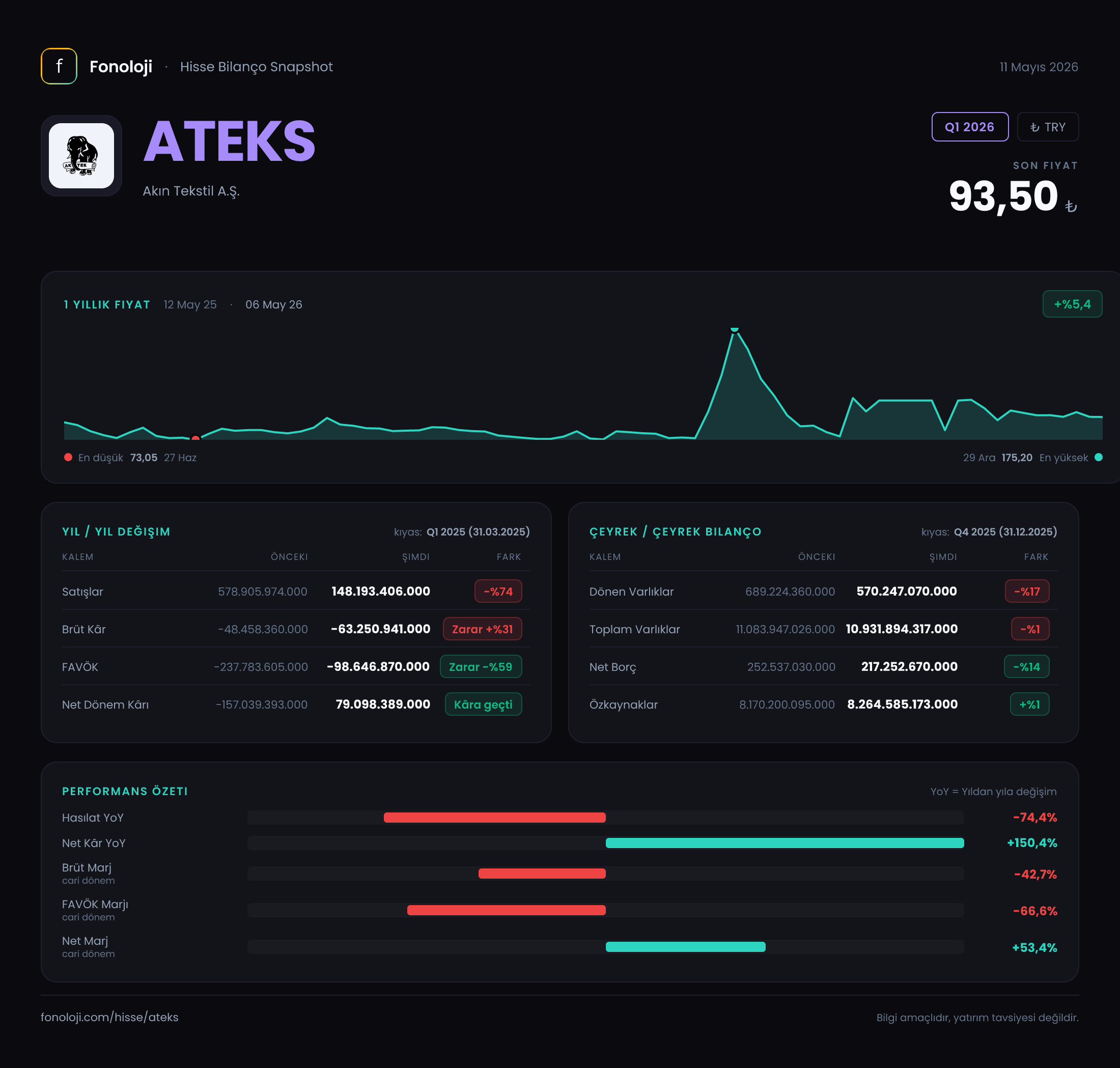Click the Fonoloji 'f' logo icon
Screen dimensions: 1120x1068
pos(59,66)
